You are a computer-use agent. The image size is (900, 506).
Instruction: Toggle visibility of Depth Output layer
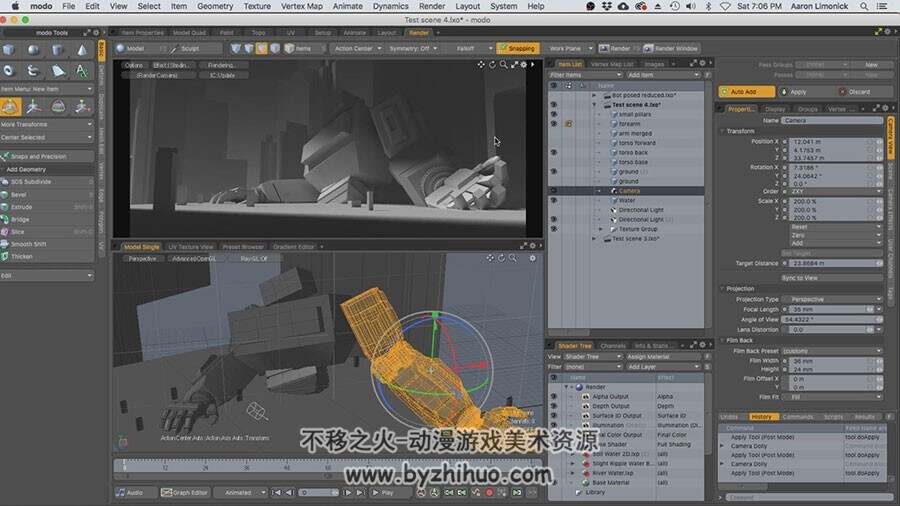(553, 406)
